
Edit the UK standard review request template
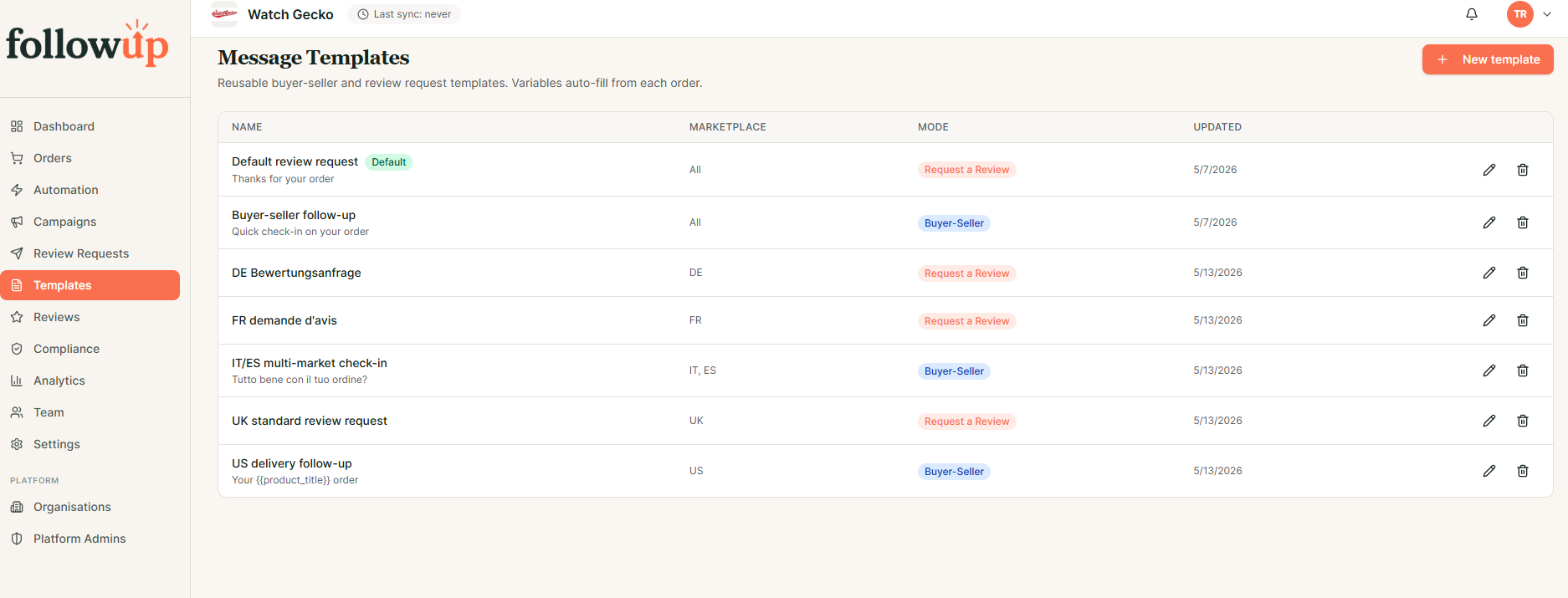pos(1489,421)
